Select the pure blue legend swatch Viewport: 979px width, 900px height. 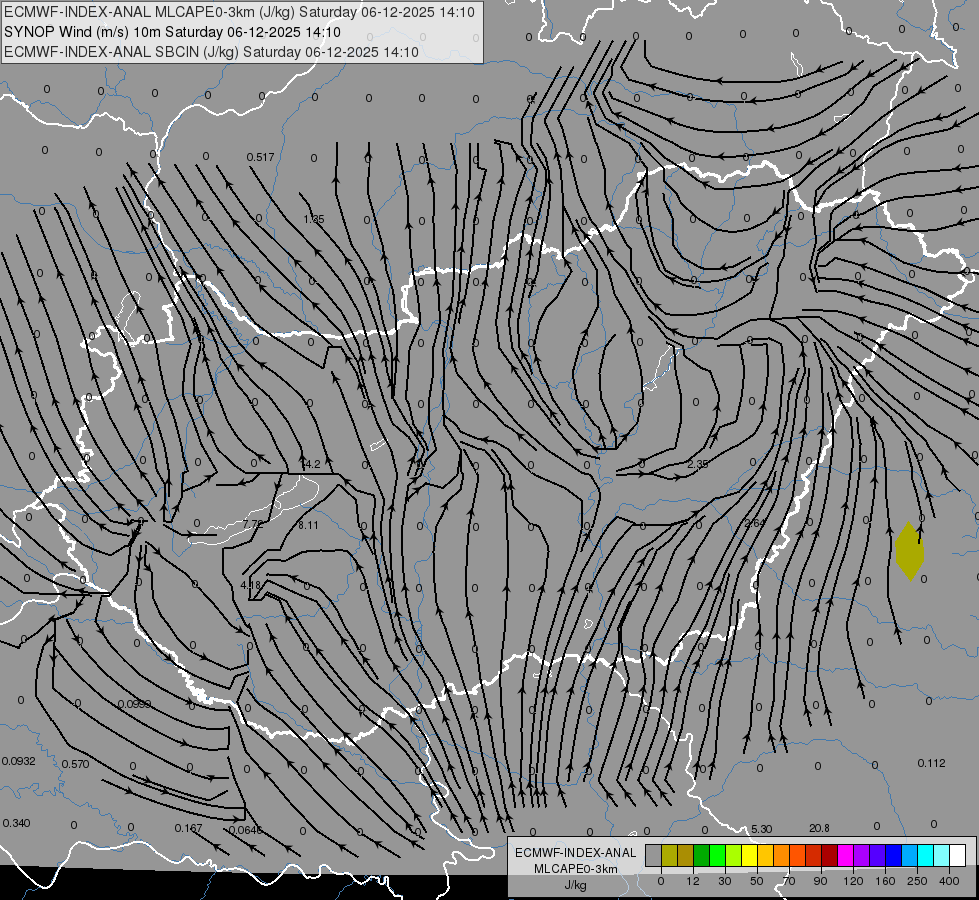(x=894, y=856)
